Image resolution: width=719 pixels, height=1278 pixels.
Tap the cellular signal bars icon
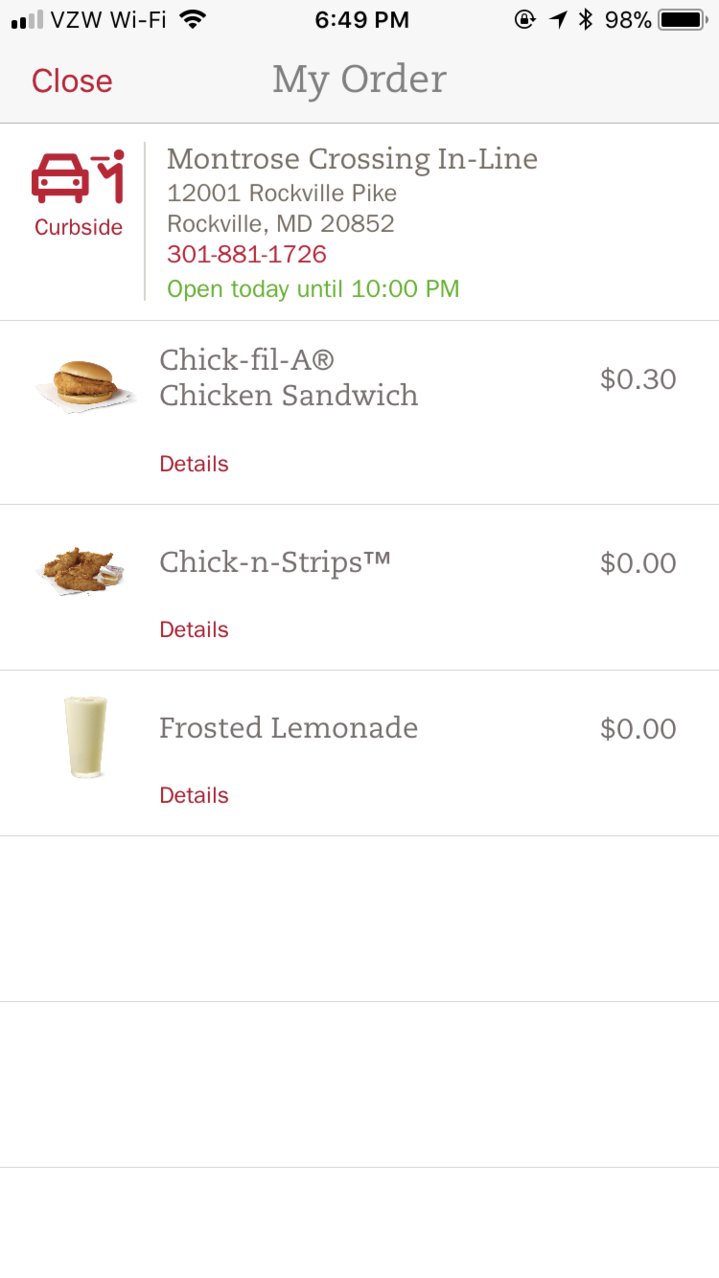click(x=27, y=20)
